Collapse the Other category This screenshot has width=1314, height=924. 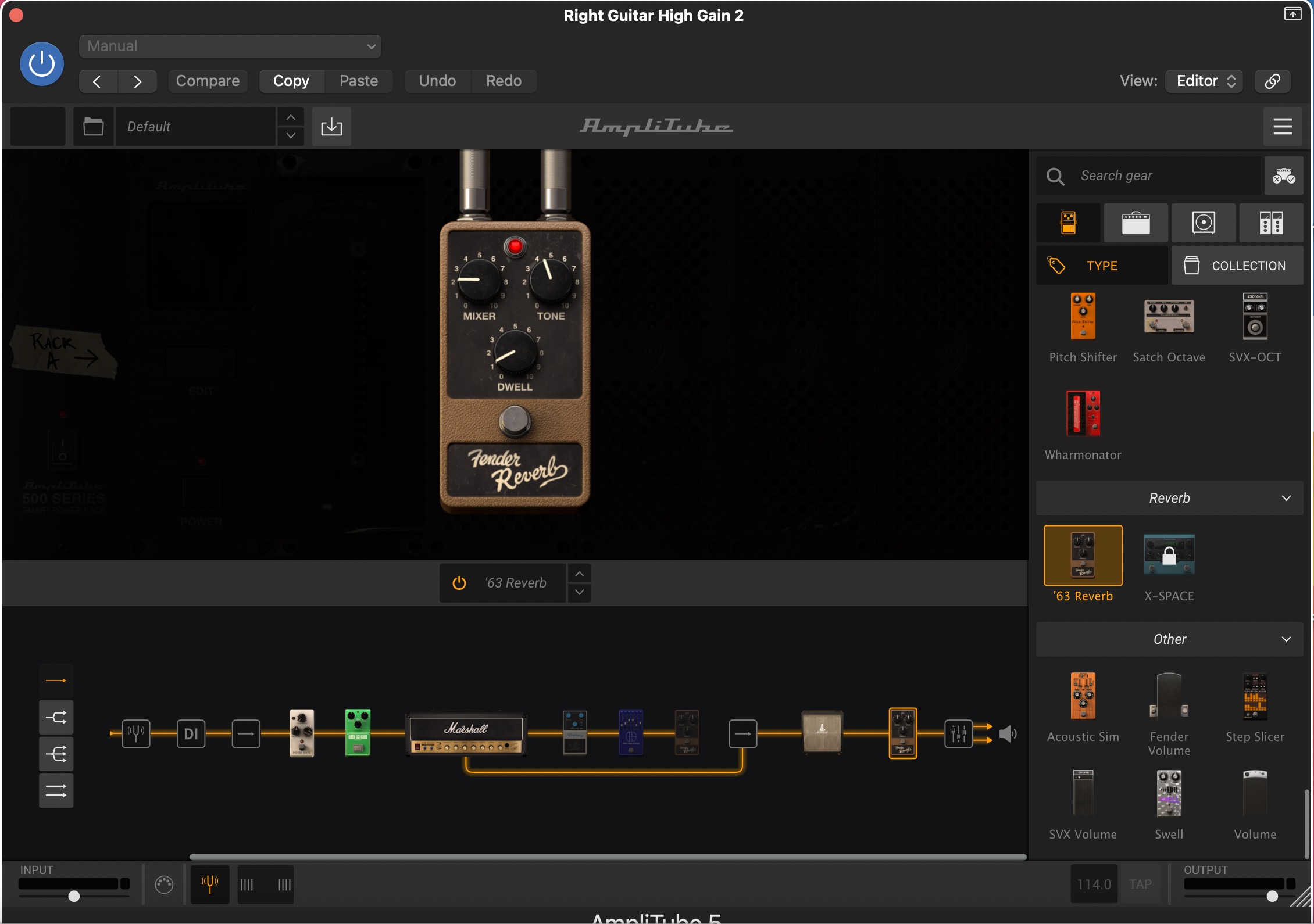1169,639
